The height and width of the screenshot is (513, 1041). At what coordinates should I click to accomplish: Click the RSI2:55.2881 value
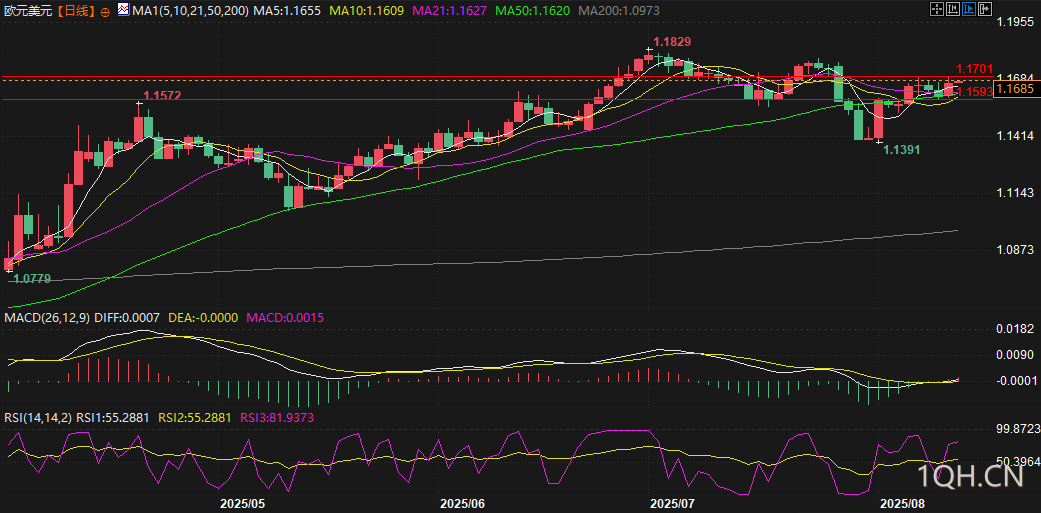coord(195,418)
